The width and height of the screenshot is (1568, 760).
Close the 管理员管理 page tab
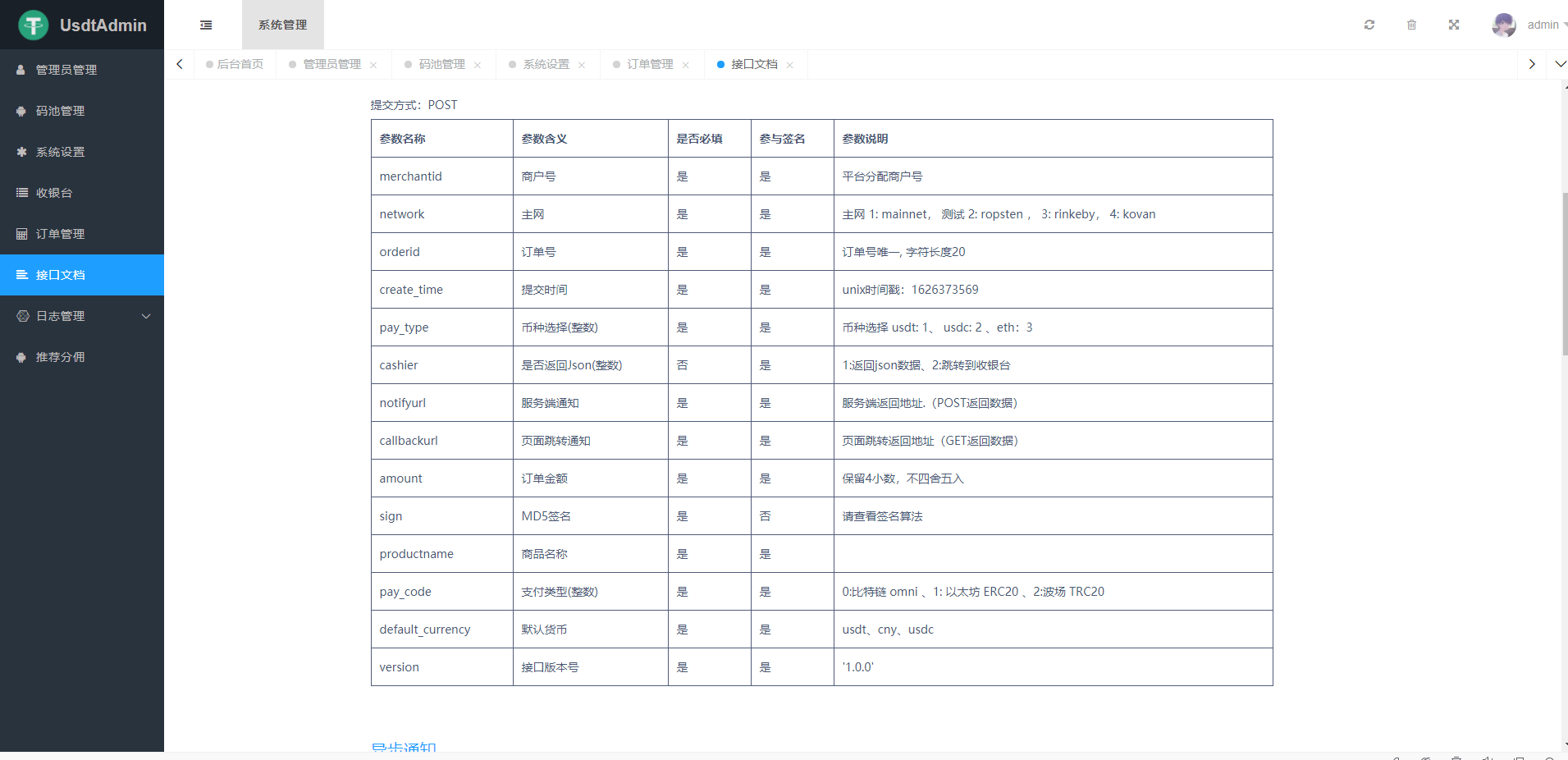tap(373, 65)
